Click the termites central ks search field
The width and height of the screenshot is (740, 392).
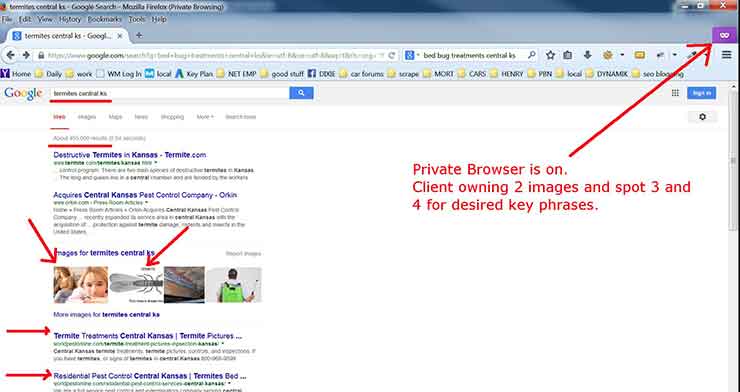pos(170,93)
